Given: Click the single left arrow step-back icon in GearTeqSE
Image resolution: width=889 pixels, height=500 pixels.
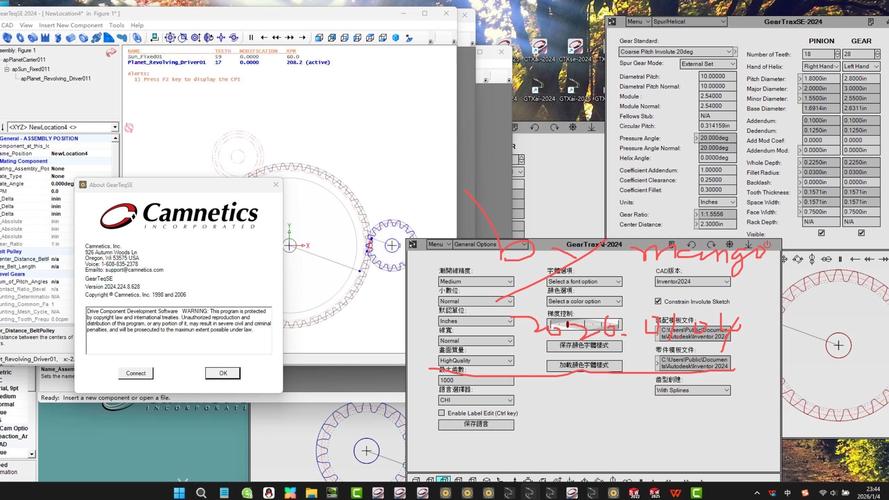Looking at the screenshot, I should (264, 37).
